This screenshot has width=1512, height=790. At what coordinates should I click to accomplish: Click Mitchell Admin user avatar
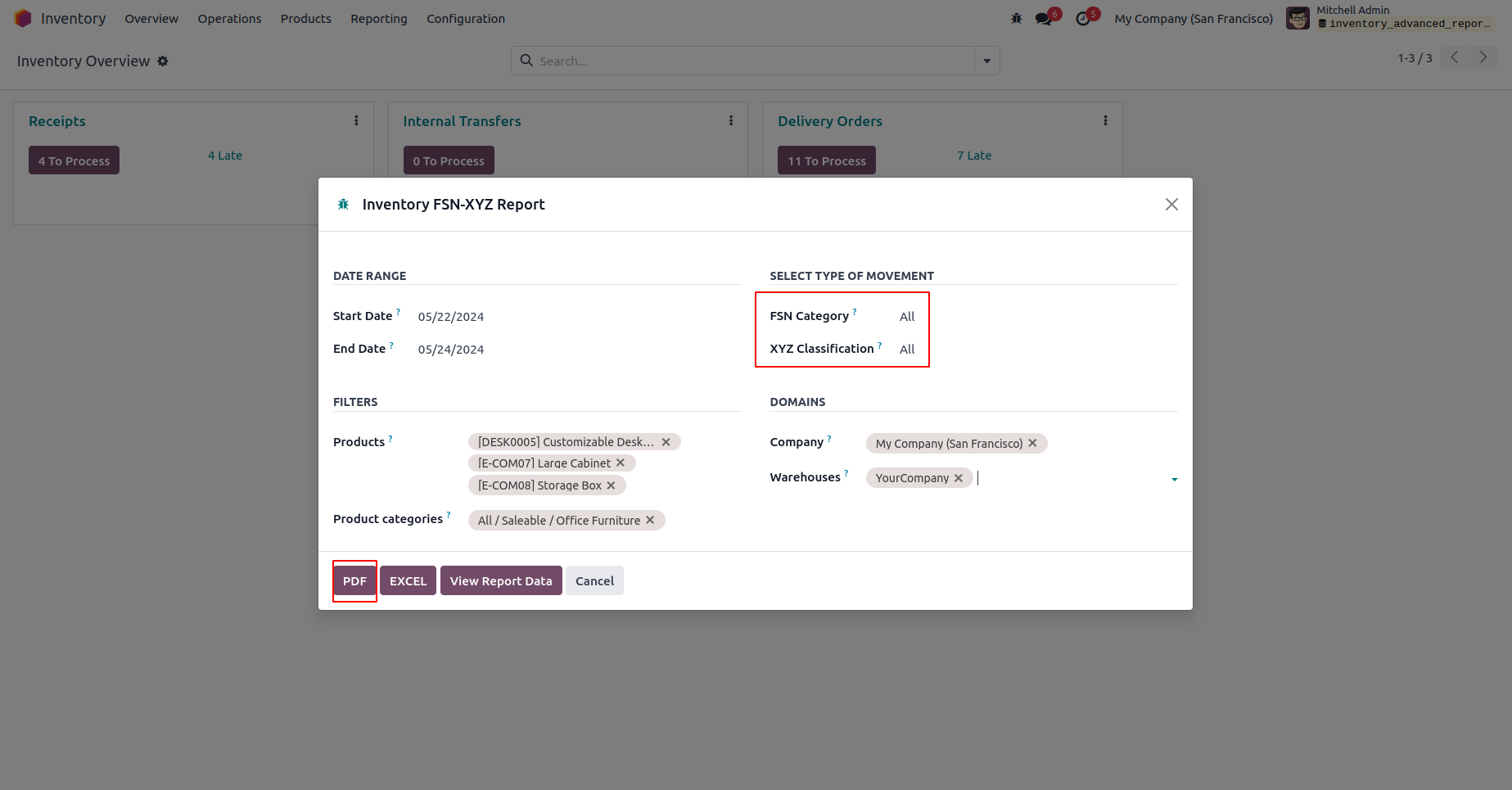click(x=1298, y=18)
